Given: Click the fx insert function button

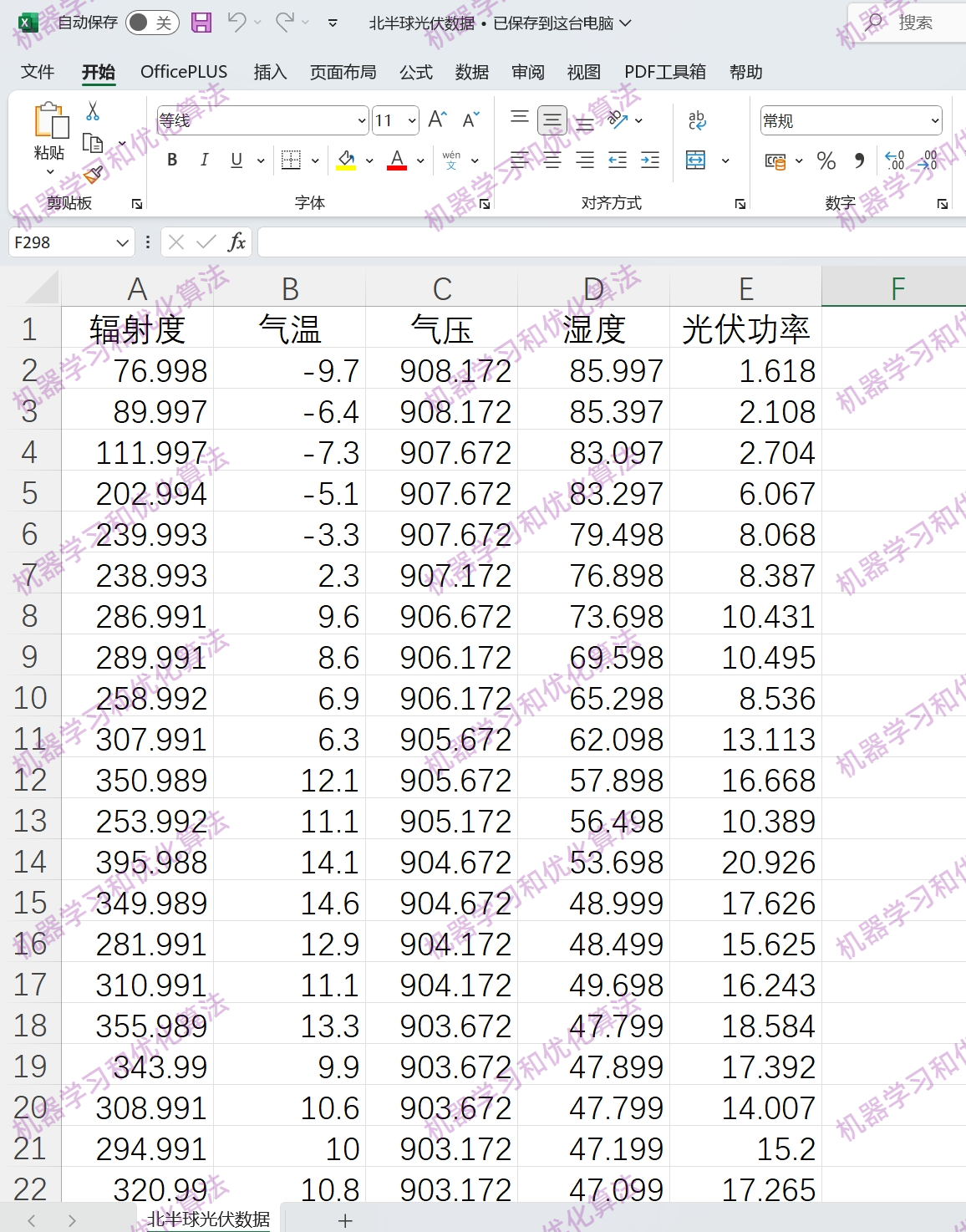Looking at the screenshot, I should (238, 242).
